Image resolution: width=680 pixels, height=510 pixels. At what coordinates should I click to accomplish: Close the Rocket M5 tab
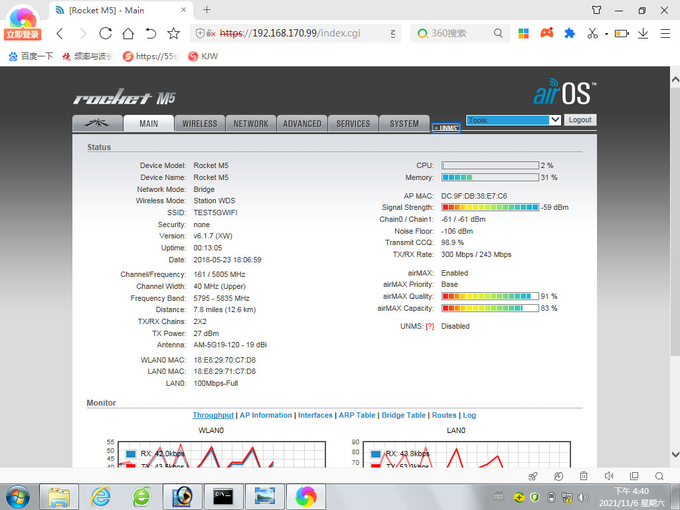183,10
